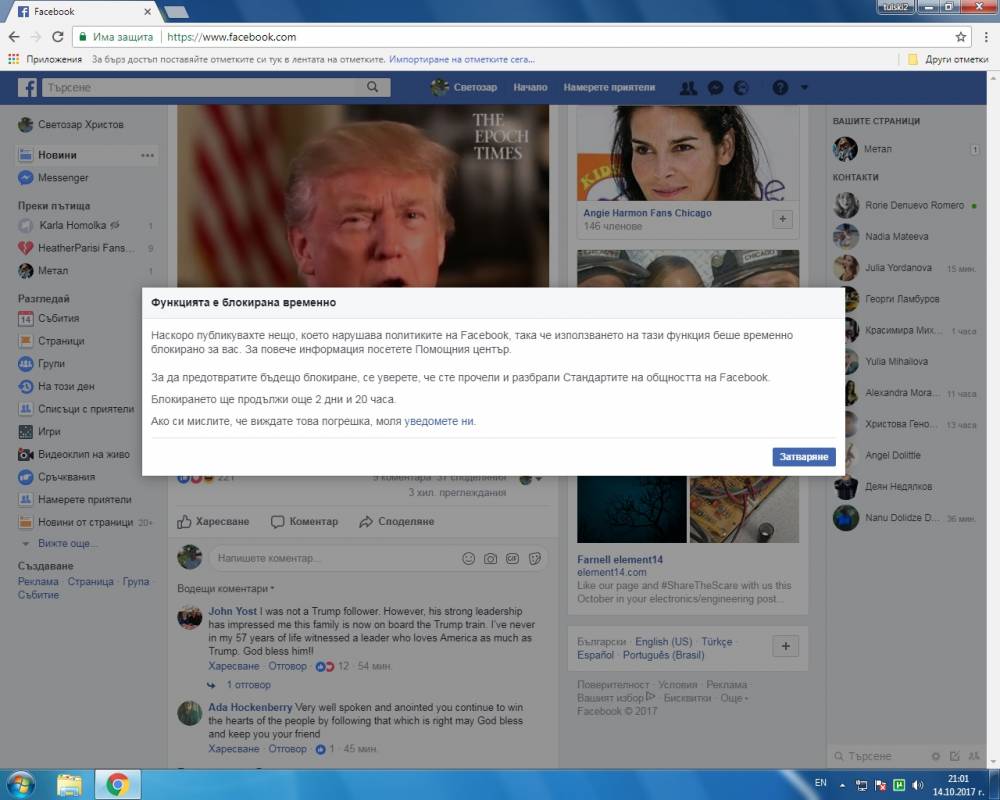Expand the account dropdown arrow in the top bar
Screen dimensions: 1000x800
click(804, 87)
